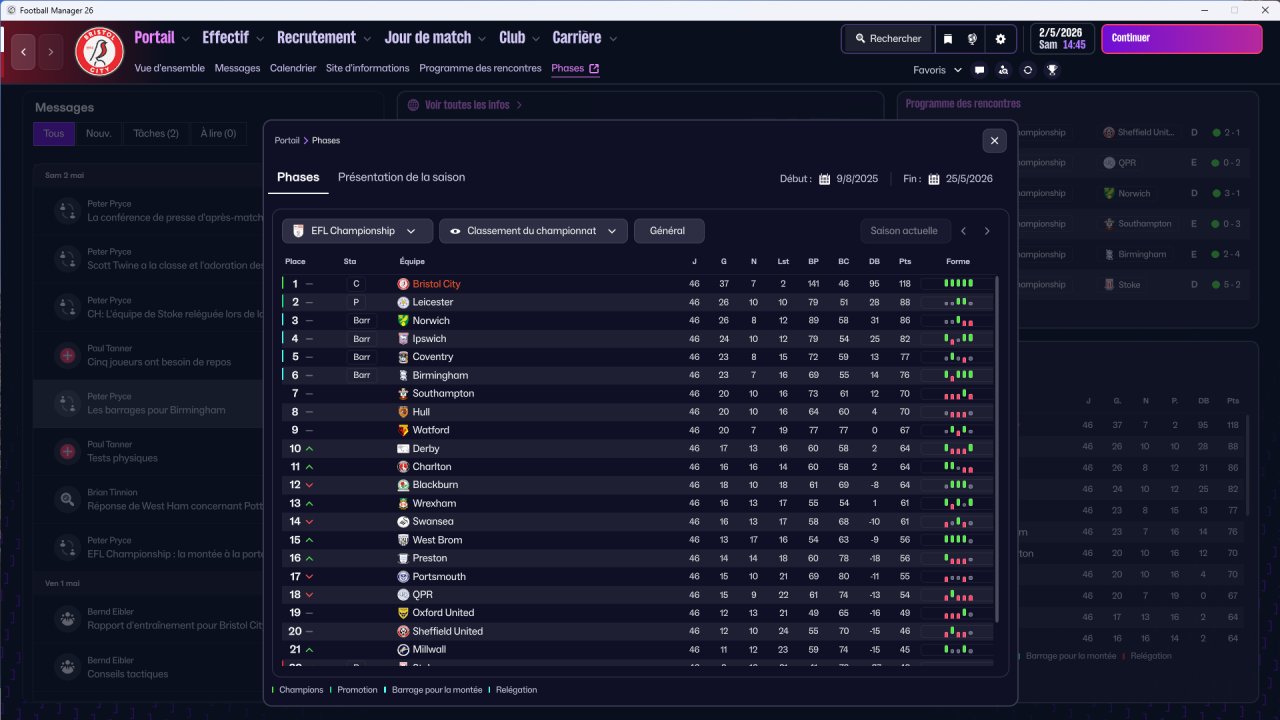Select the À lire (0) messages filter

[218, 134]
